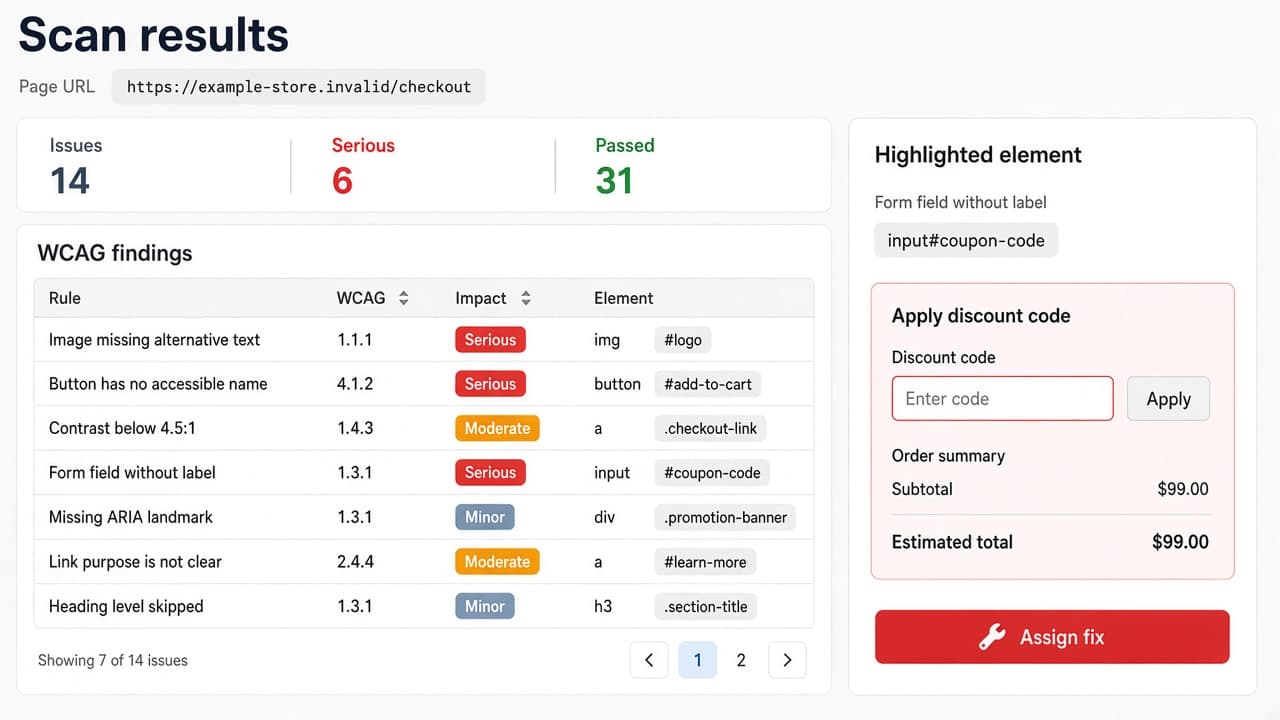The height and width of the screenshot is (720, 1280).
Task: Sort findings by the WCAG column arrows
Action: pos(404,298)
